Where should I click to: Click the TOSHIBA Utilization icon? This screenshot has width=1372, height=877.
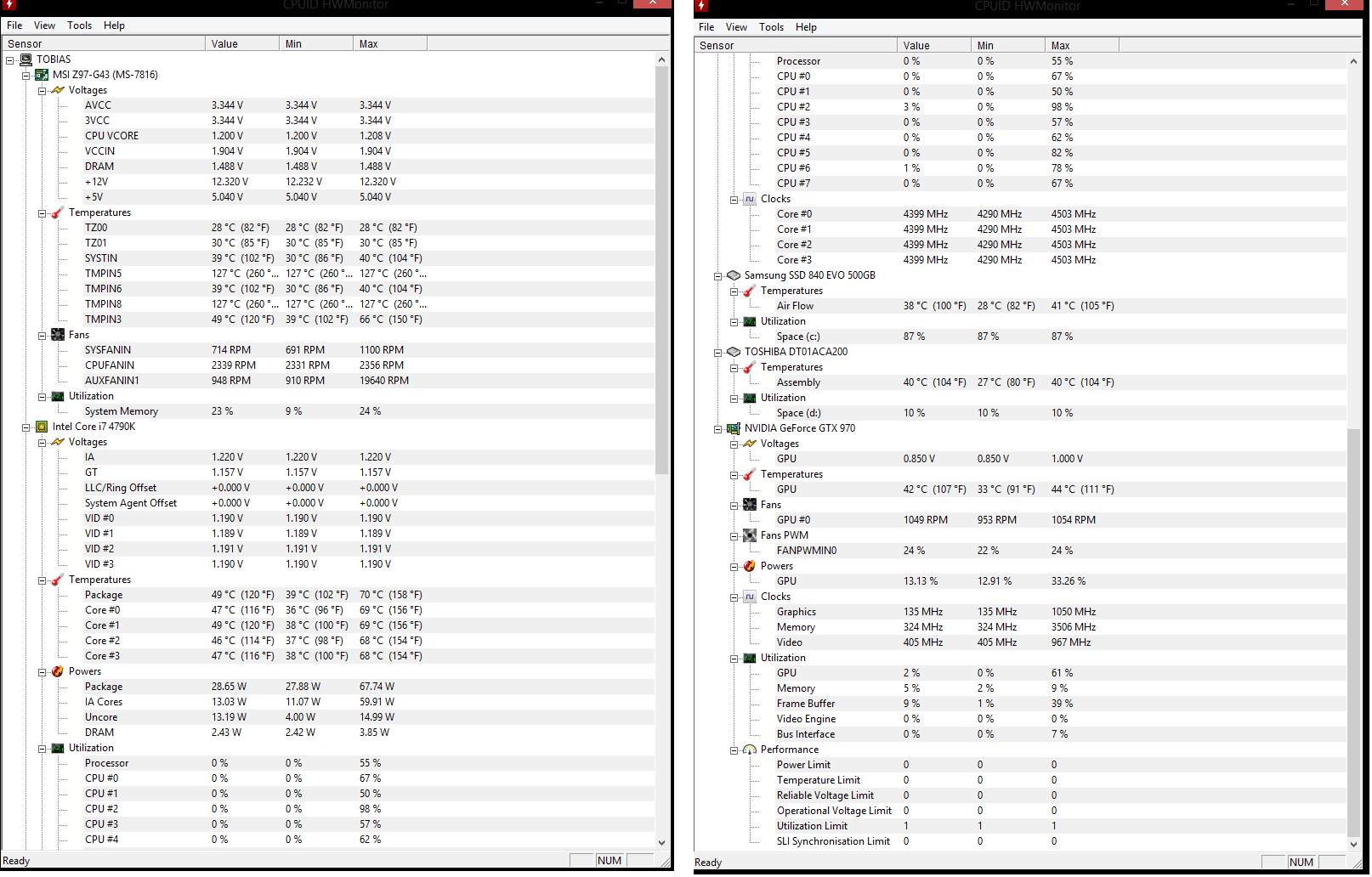tap(750, 398)
